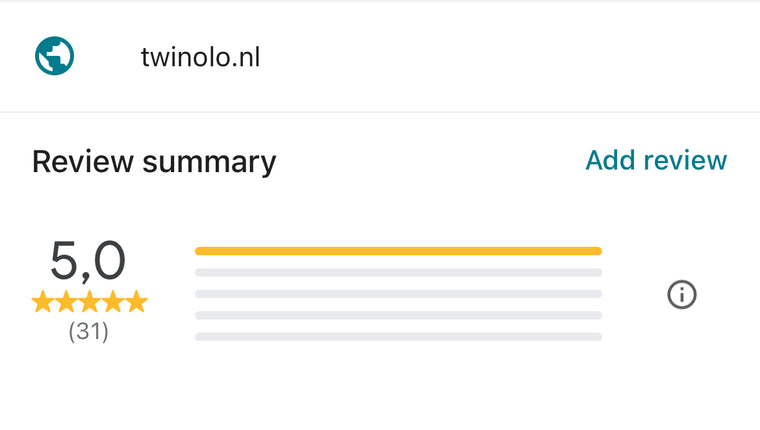This screenshot has width=760, height=430.
Task: Open the review info circle icon
Action: pos(681,294)
